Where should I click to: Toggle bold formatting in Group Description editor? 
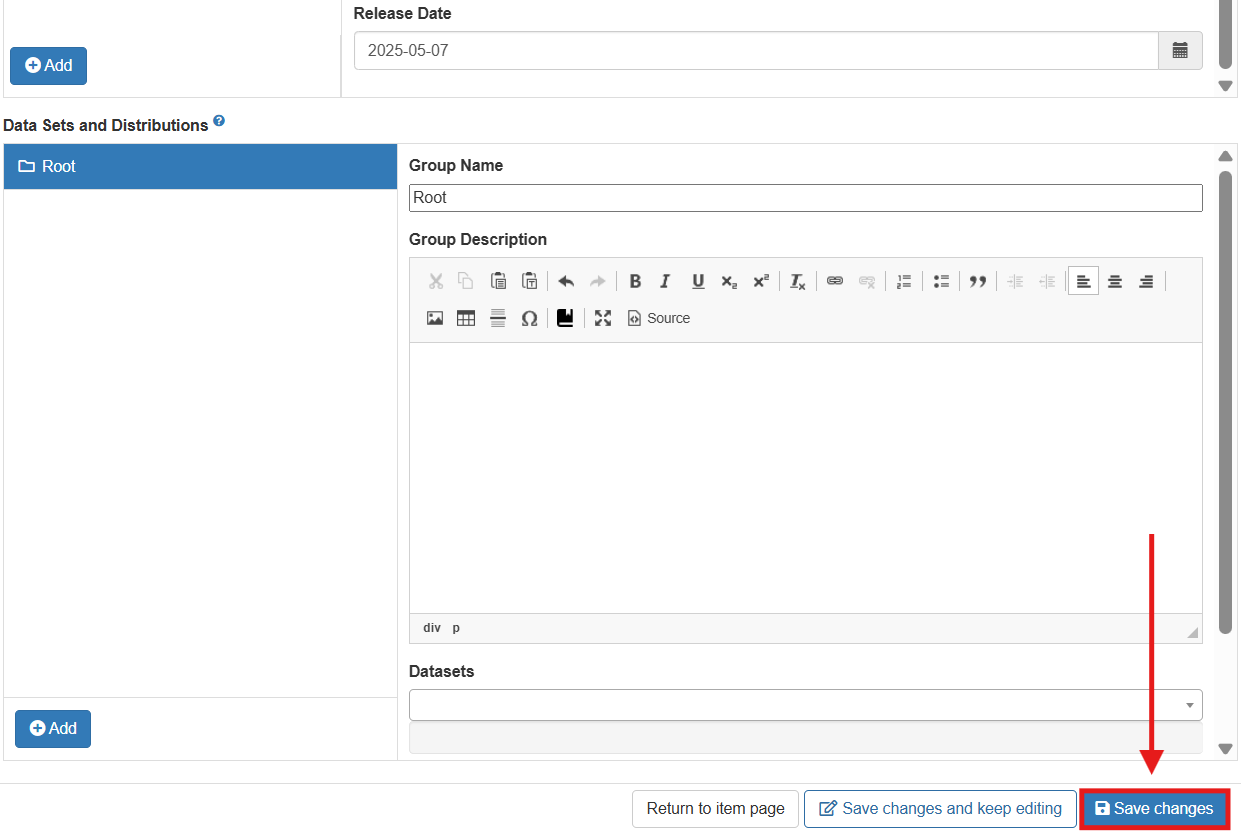tap(635, 281)
